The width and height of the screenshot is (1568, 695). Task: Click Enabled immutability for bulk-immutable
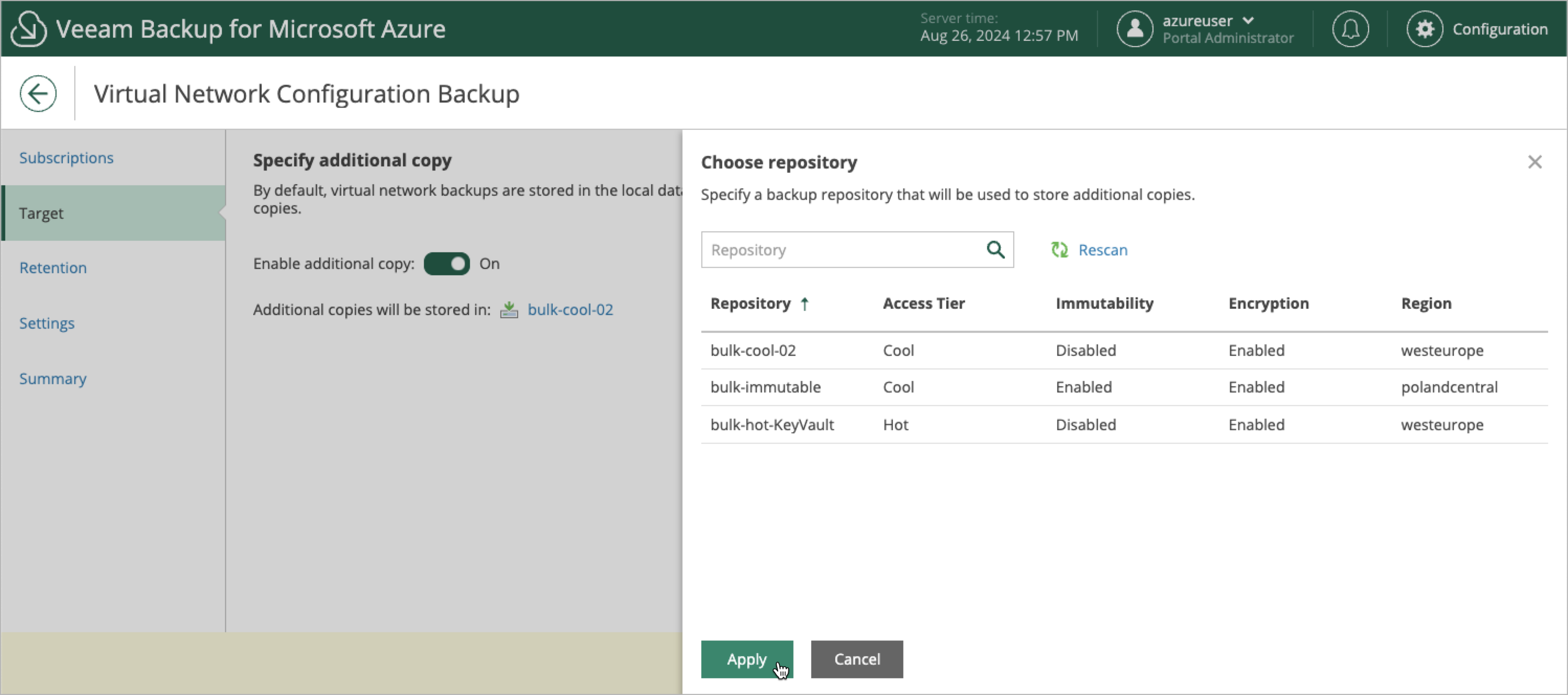(1083, 387)
